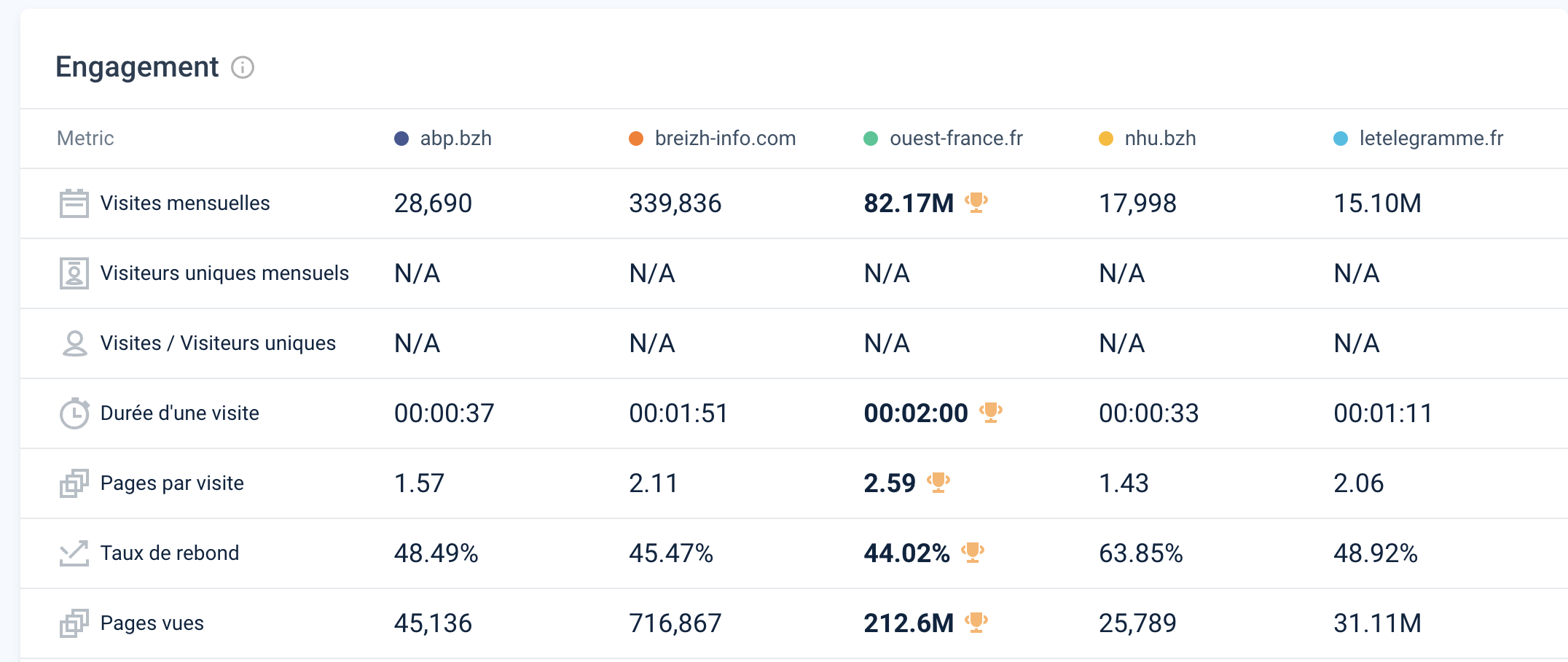Click the orange dot beside breizh-info.com
The image size is (1568, 662).
pyautogui.click(x=636, y=139)
